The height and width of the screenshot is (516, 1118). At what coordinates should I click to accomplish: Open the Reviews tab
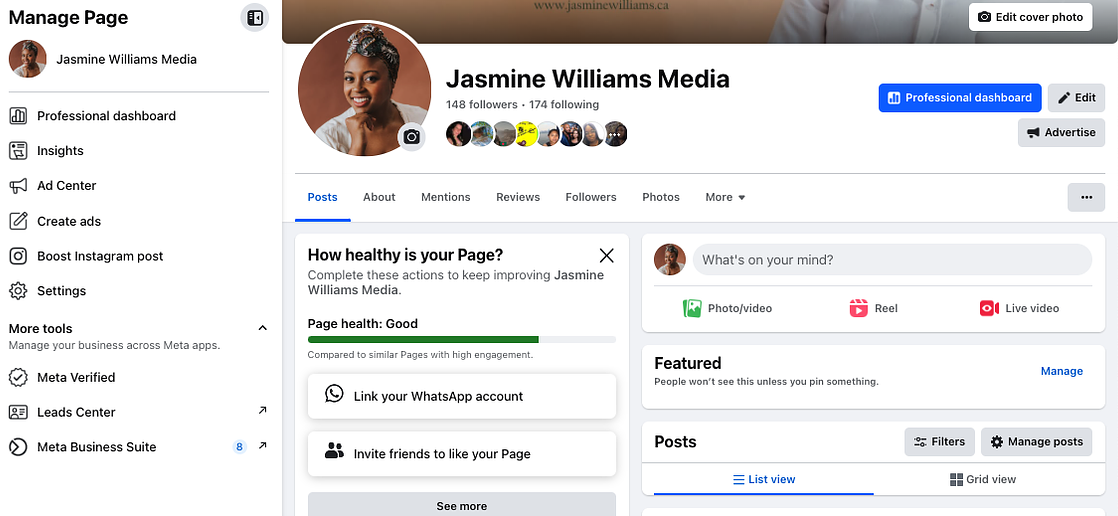tap(518, 197)
